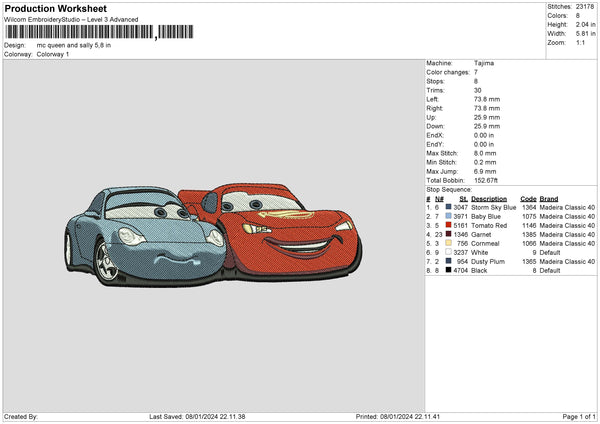Click 'Dusty Plum' description text
This screenshot has height=424, width=600.
click(x=488, y=262)
